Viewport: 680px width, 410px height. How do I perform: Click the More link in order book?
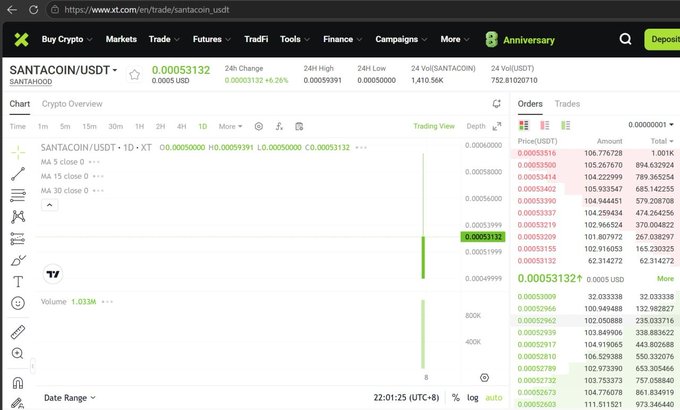pyautogui.click(x=665, y=279)
